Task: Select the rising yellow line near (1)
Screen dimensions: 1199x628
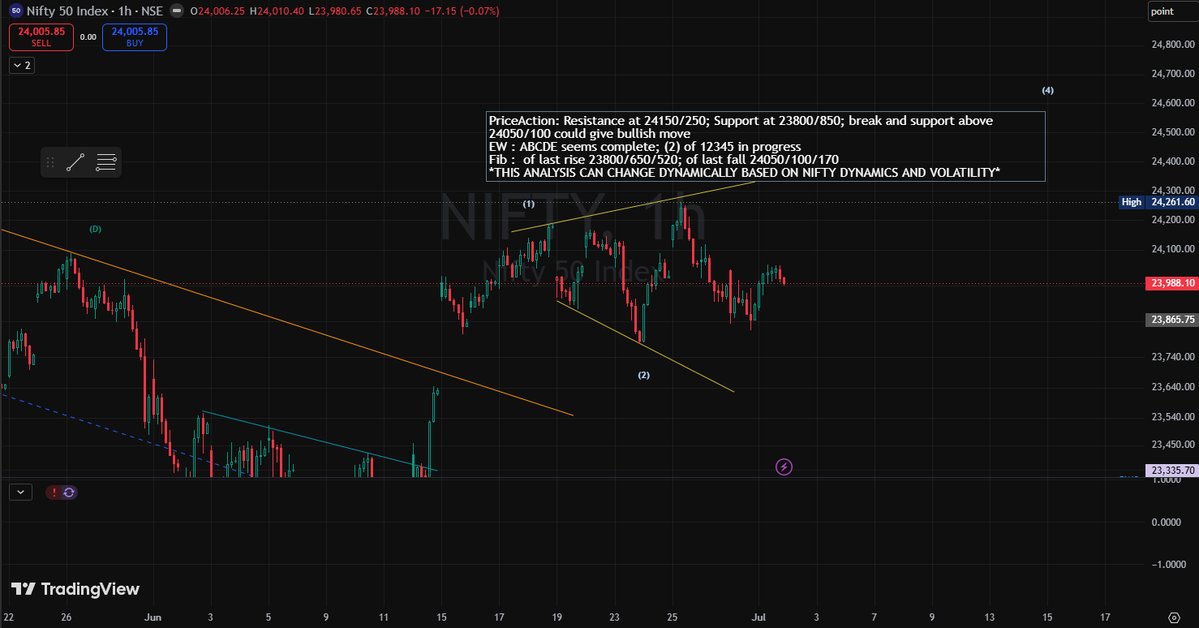Action: (x=633, y=207)
